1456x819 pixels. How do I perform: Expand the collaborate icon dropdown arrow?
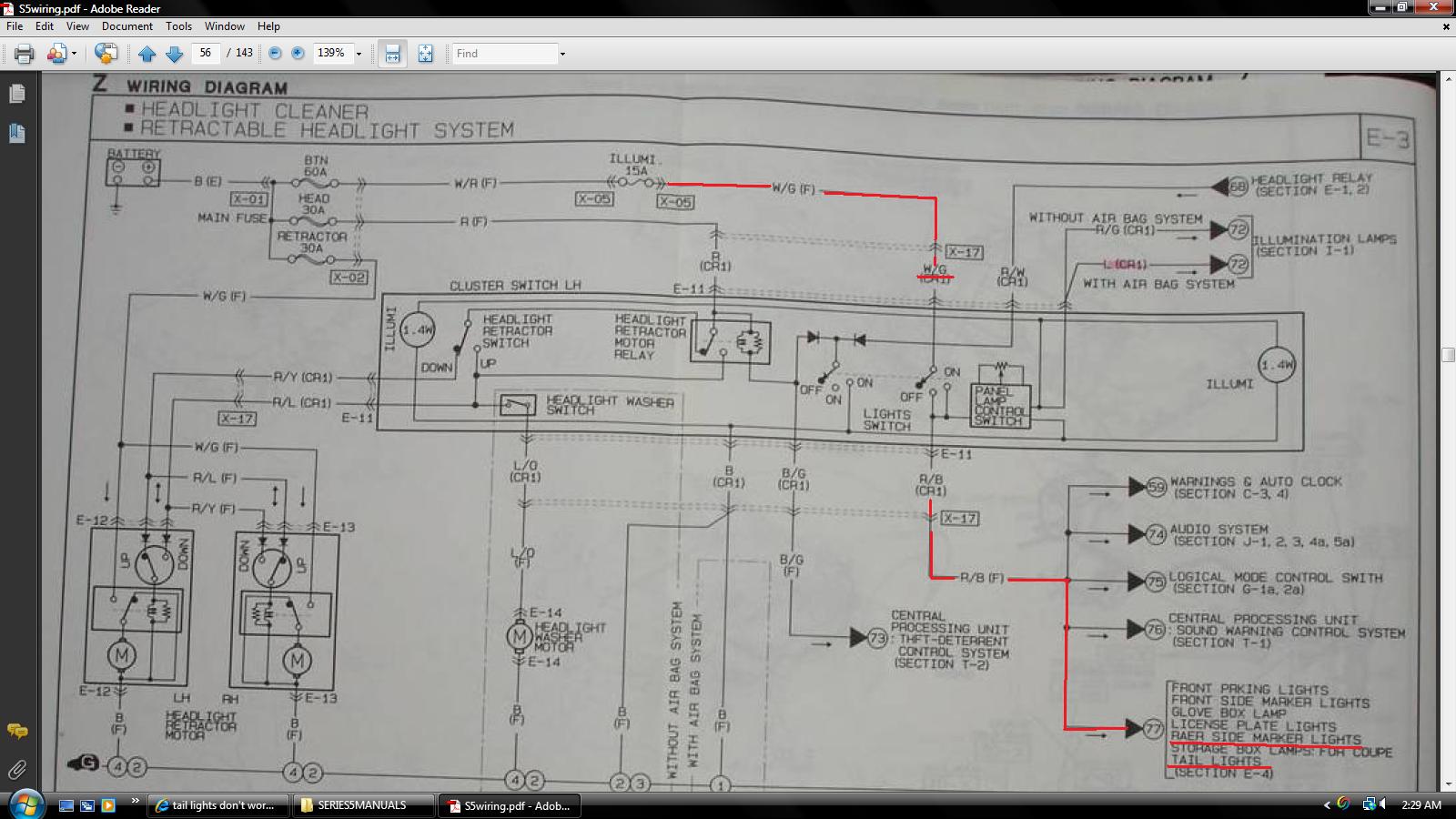pos(74,54)
